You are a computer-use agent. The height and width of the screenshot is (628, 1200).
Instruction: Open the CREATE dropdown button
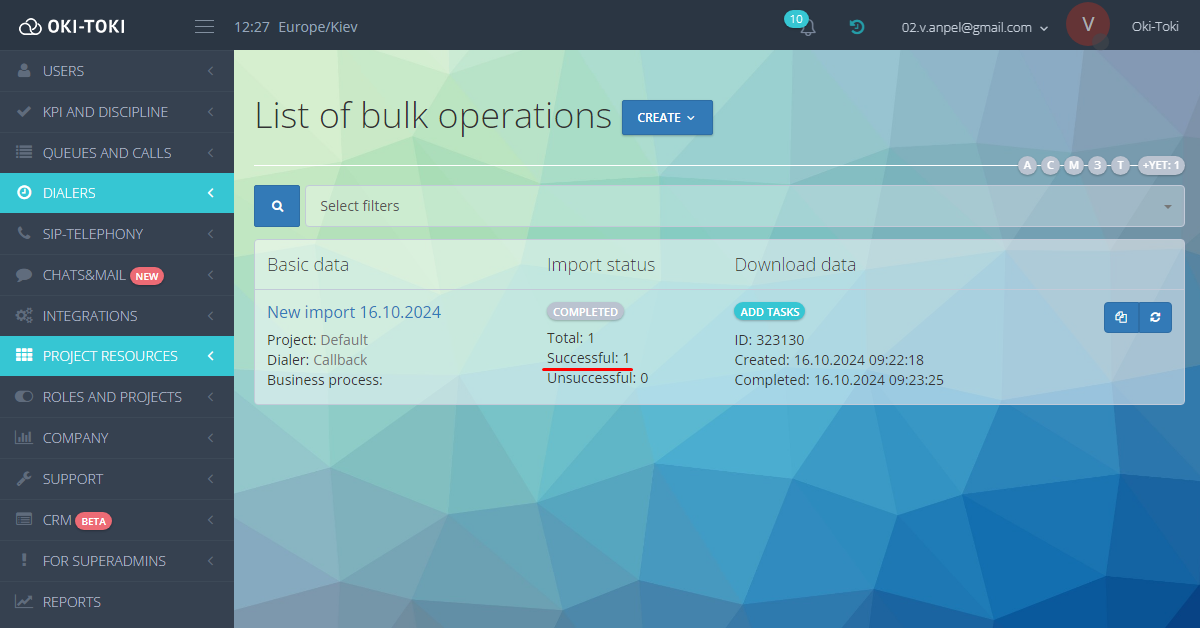(x=667, y=117)
